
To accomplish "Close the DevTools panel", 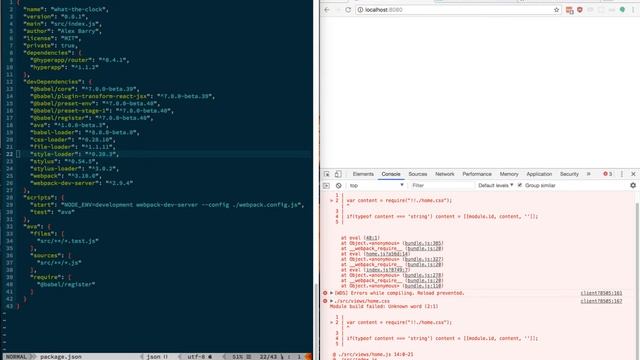I will tap(633, 174).
